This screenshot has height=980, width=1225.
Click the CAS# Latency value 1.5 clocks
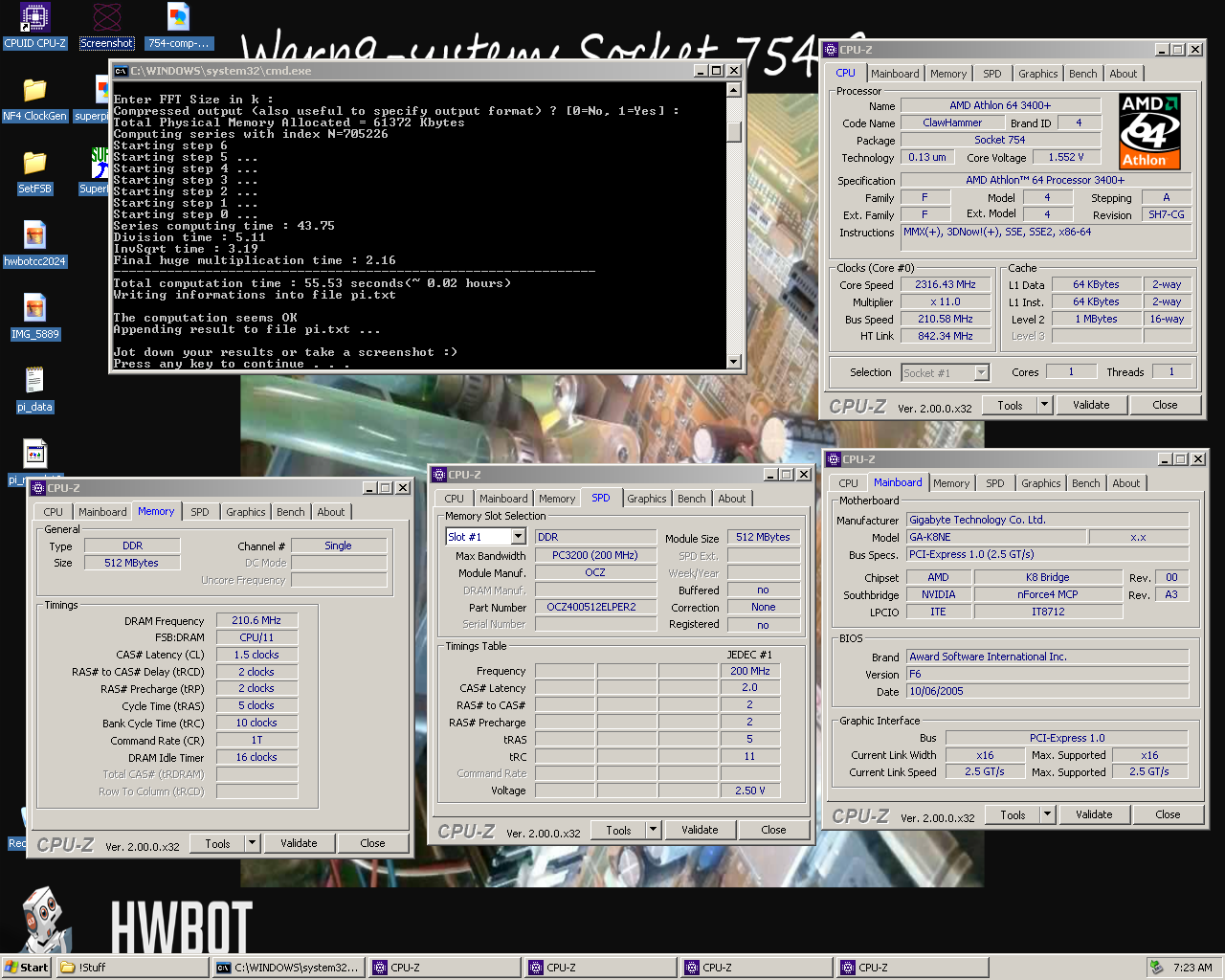pyautogui.click(x=256, y=655)
